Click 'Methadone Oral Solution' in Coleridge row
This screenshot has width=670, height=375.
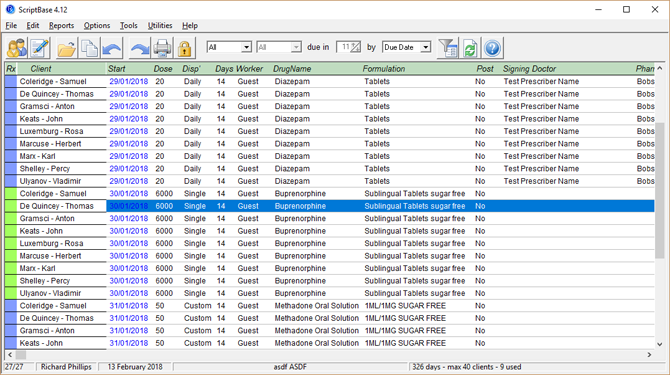click(317, 306)
